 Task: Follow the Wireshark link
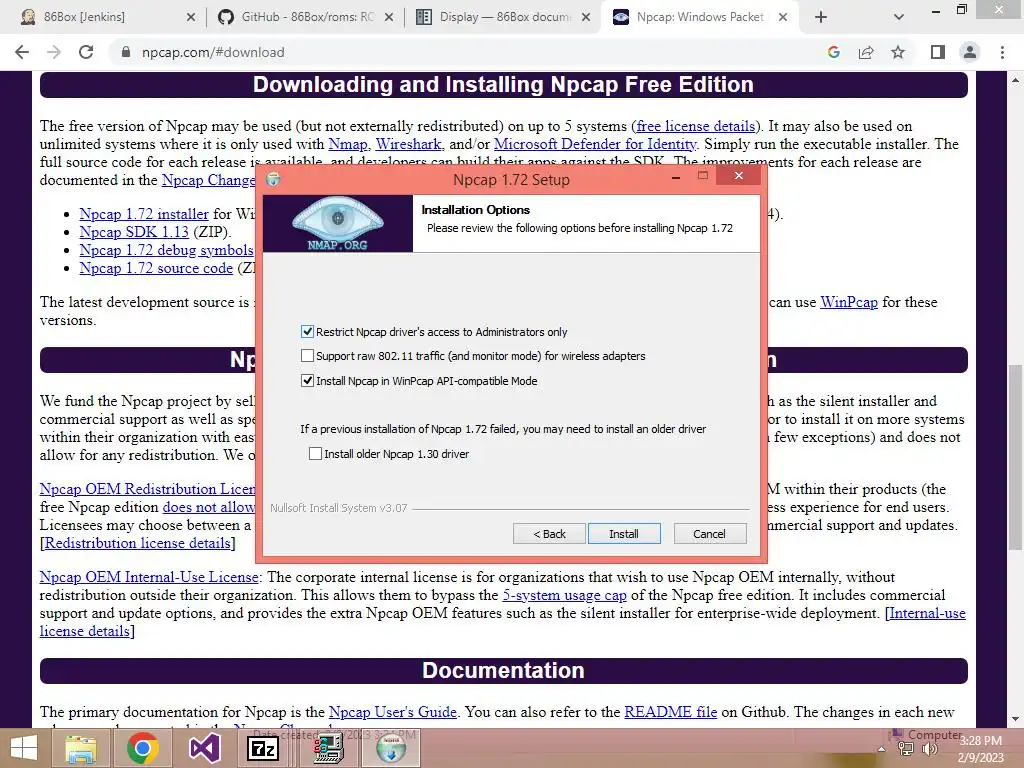pos(409,144)
